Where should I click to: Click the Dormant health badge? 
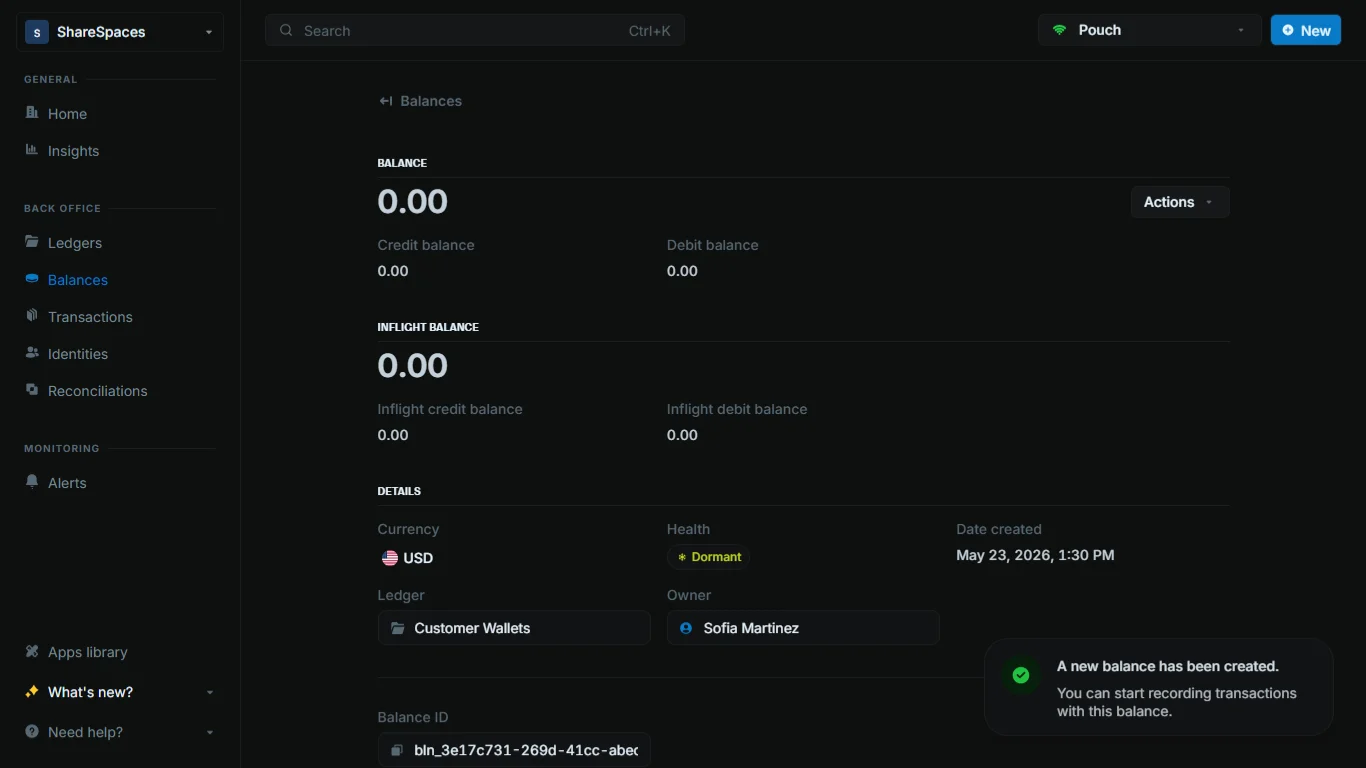pyautogui.click(x=708, y=557)
